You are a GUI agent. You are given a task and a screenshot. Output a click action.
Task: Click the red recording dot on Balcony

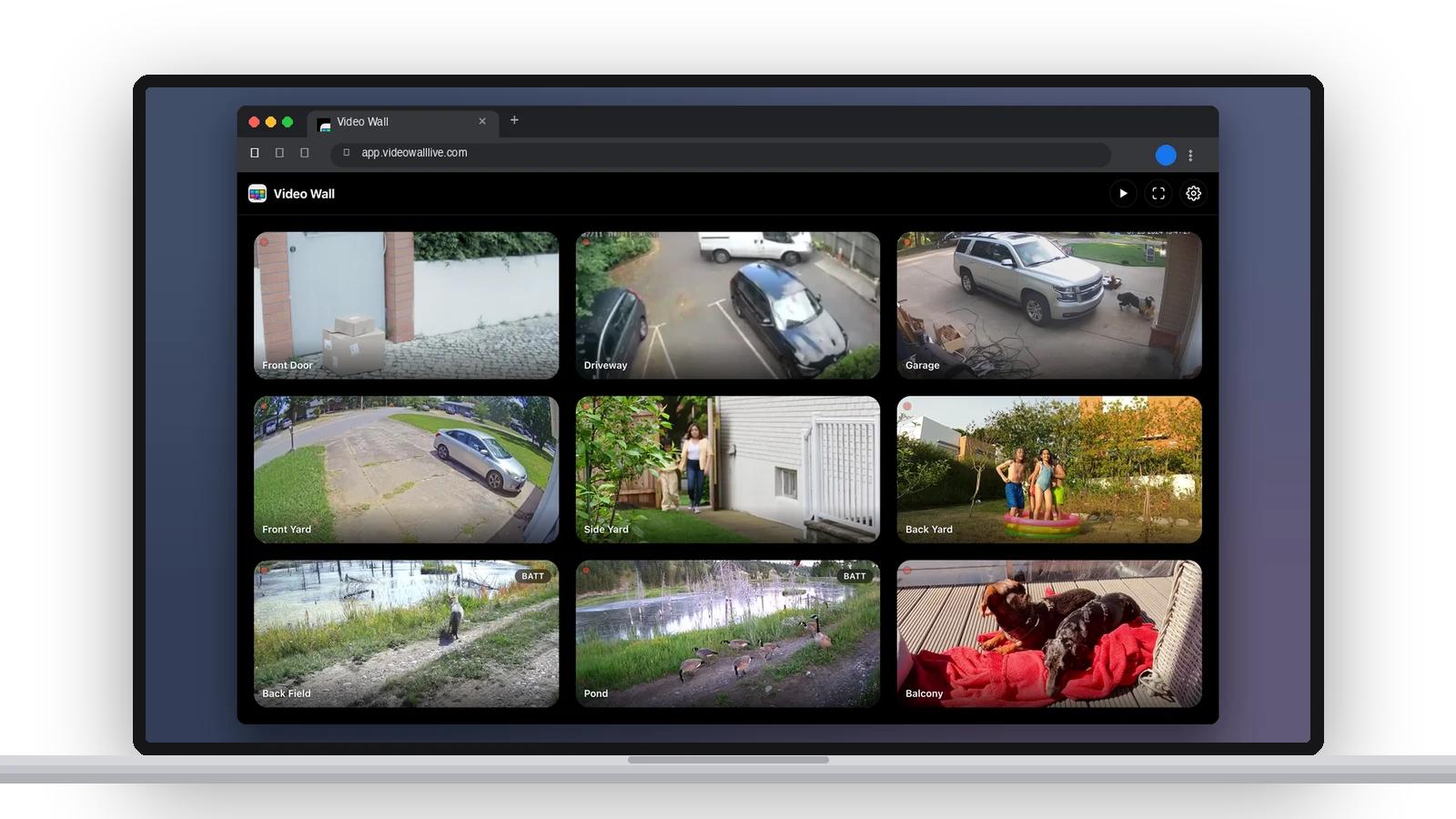(907, 571)
